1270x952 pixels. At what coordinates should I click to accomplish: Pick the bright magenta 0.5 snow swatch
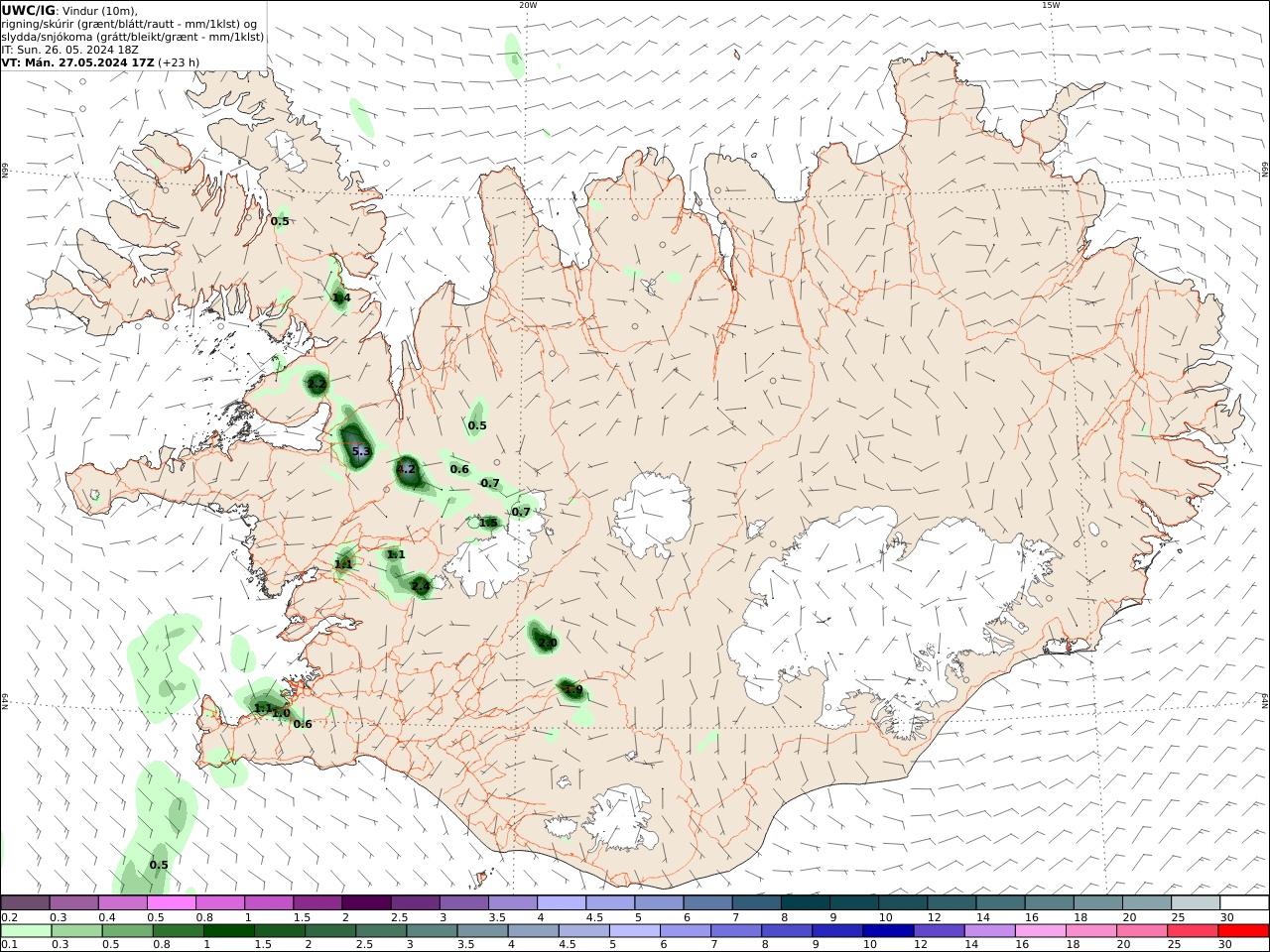172,902
